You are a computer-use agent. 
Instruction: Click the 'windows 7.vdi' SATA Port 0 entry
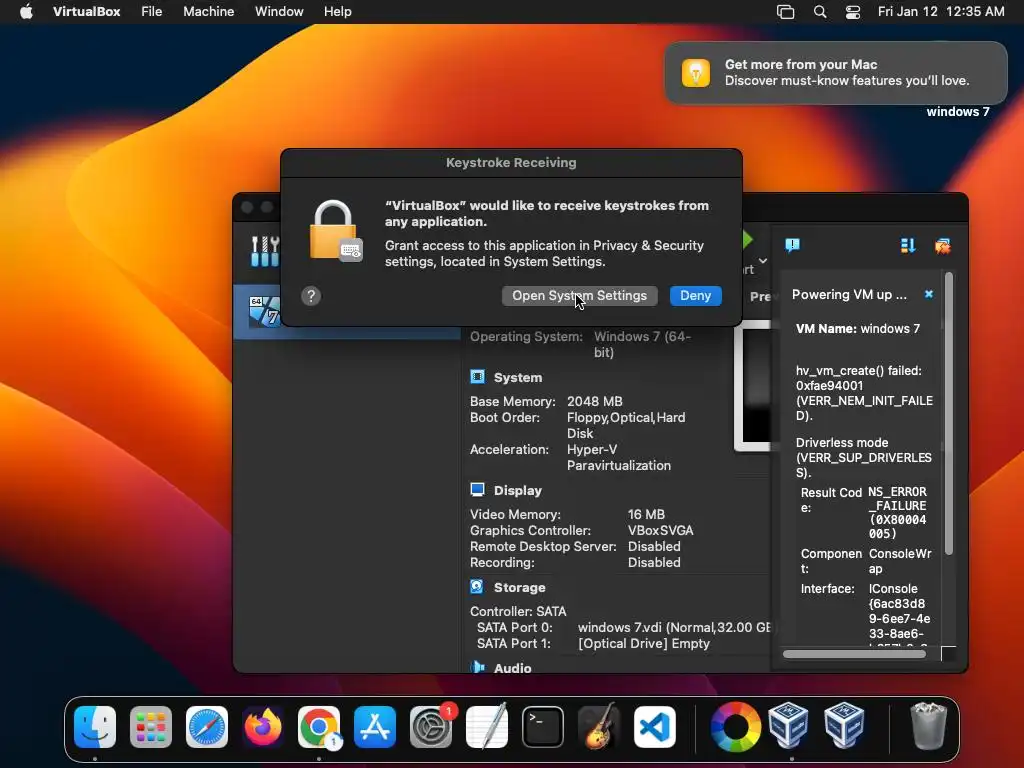coord(674,628)
